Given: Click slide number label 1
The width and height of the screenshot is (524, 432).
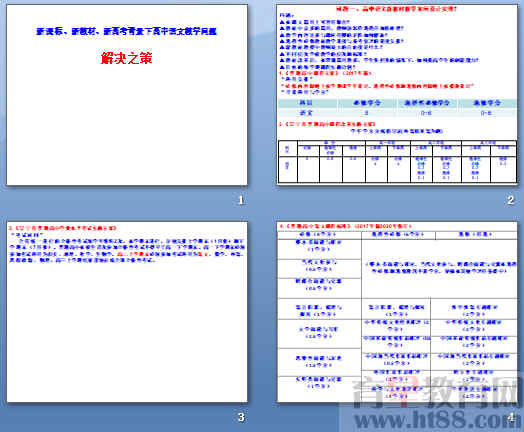Looking at the screenshot, I should pyautogui.click(x=241, y=200).
